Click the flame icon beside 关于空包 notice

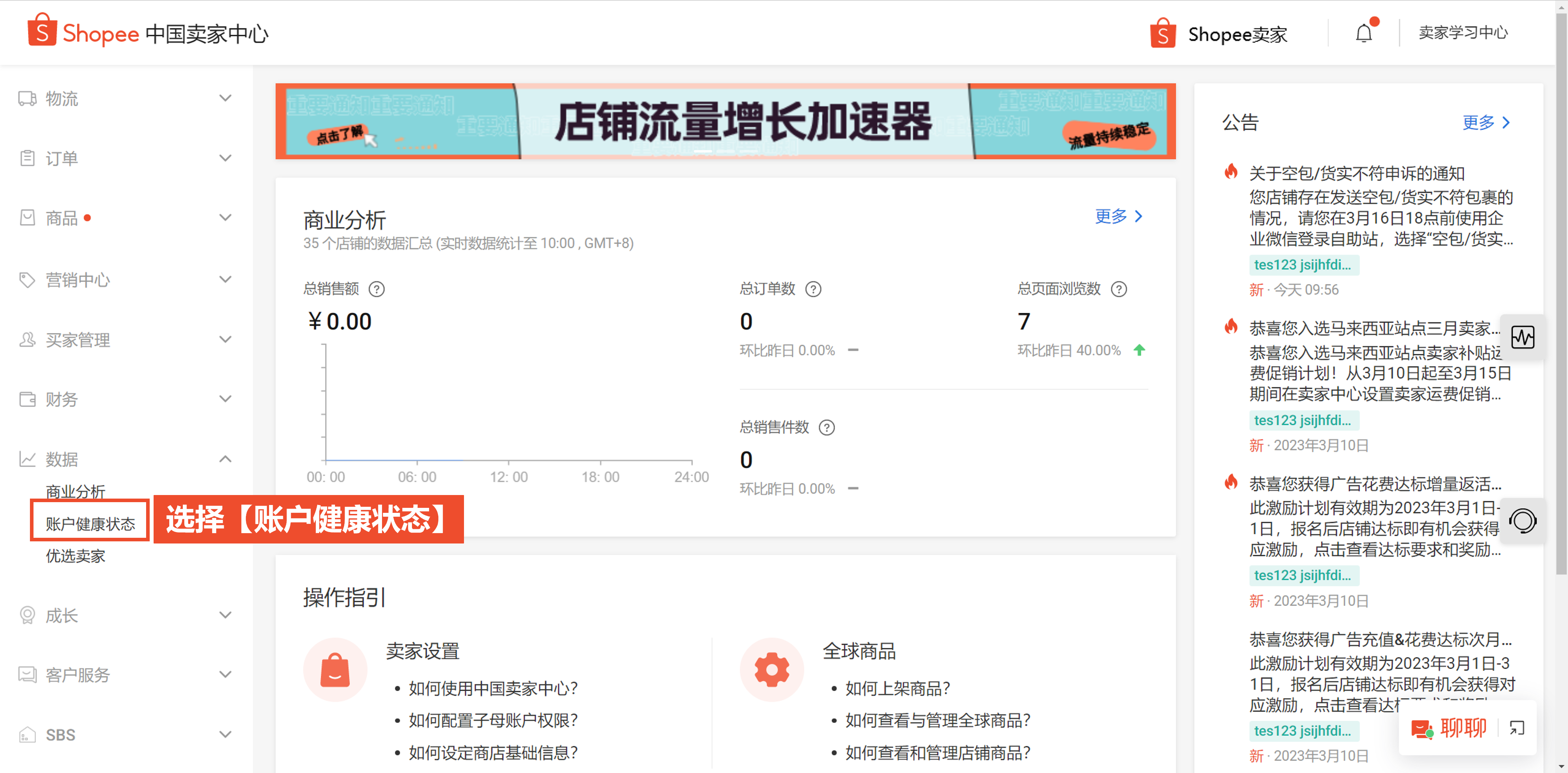click(x=1231, y=172)
